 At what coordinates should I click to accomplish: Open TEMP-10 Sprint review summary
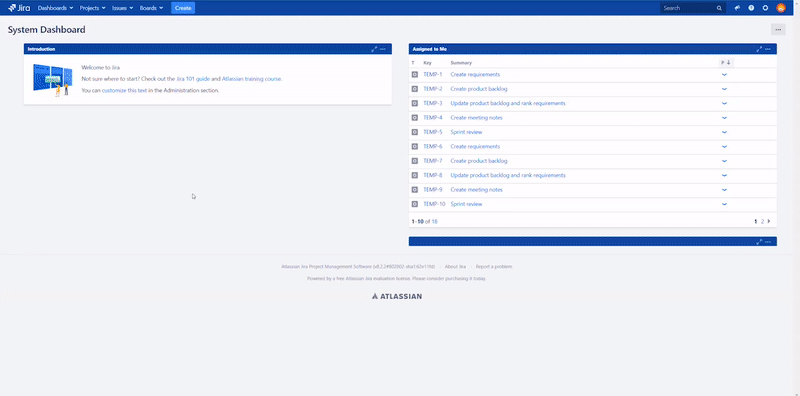(466, 204)
